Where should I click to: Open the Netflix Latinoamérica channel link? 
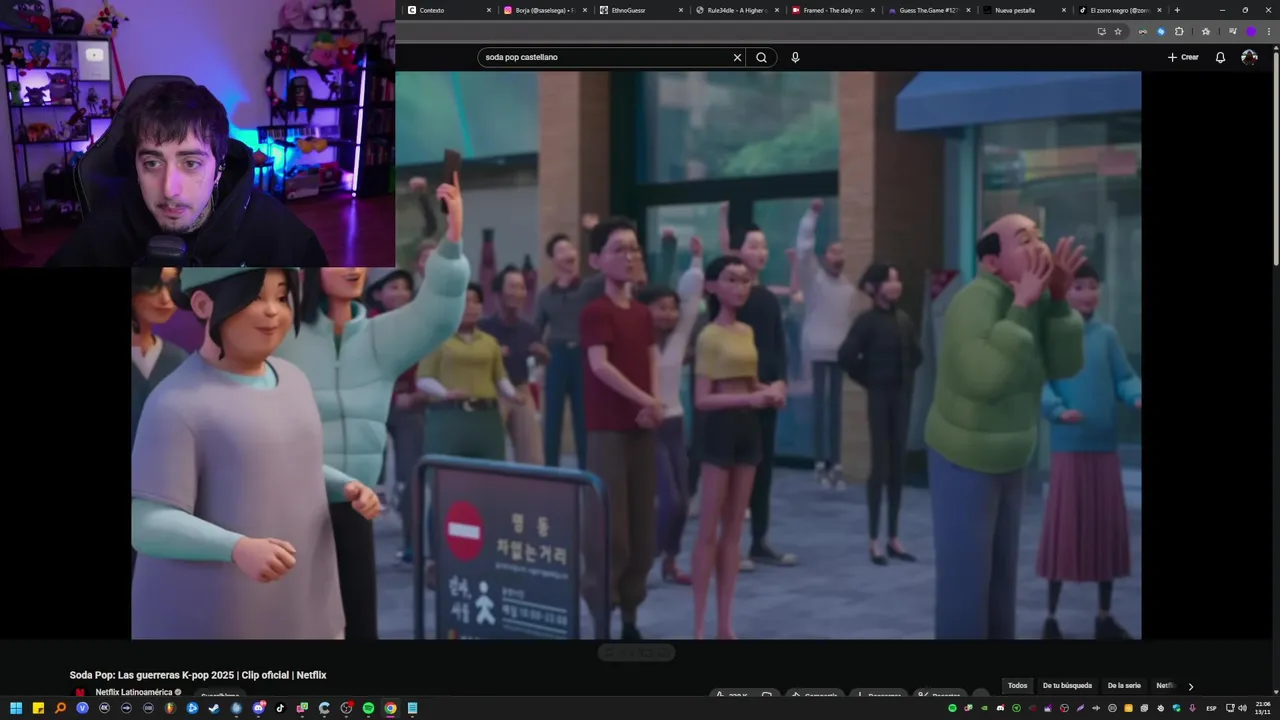(134, 692)
